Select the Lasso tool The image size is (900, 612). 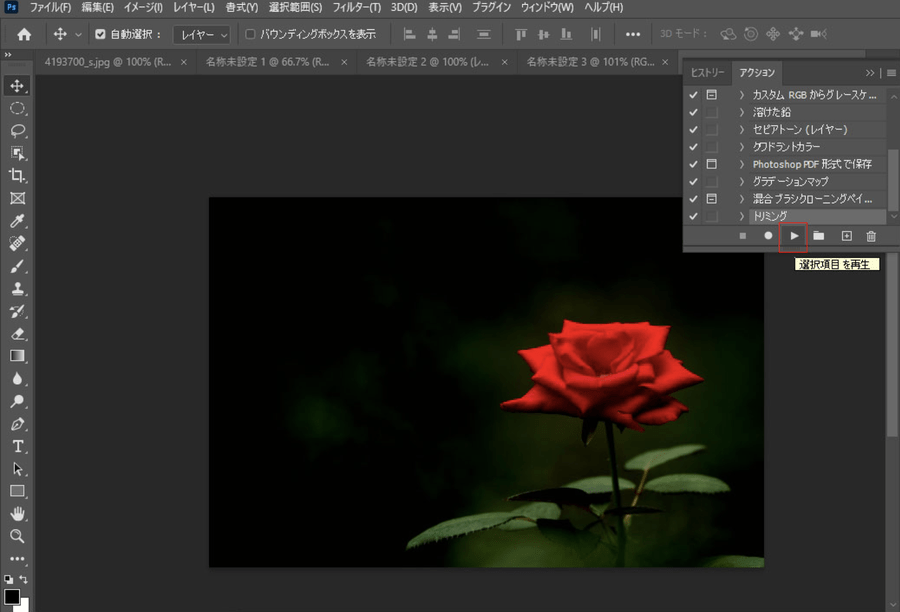coord(17,131)
